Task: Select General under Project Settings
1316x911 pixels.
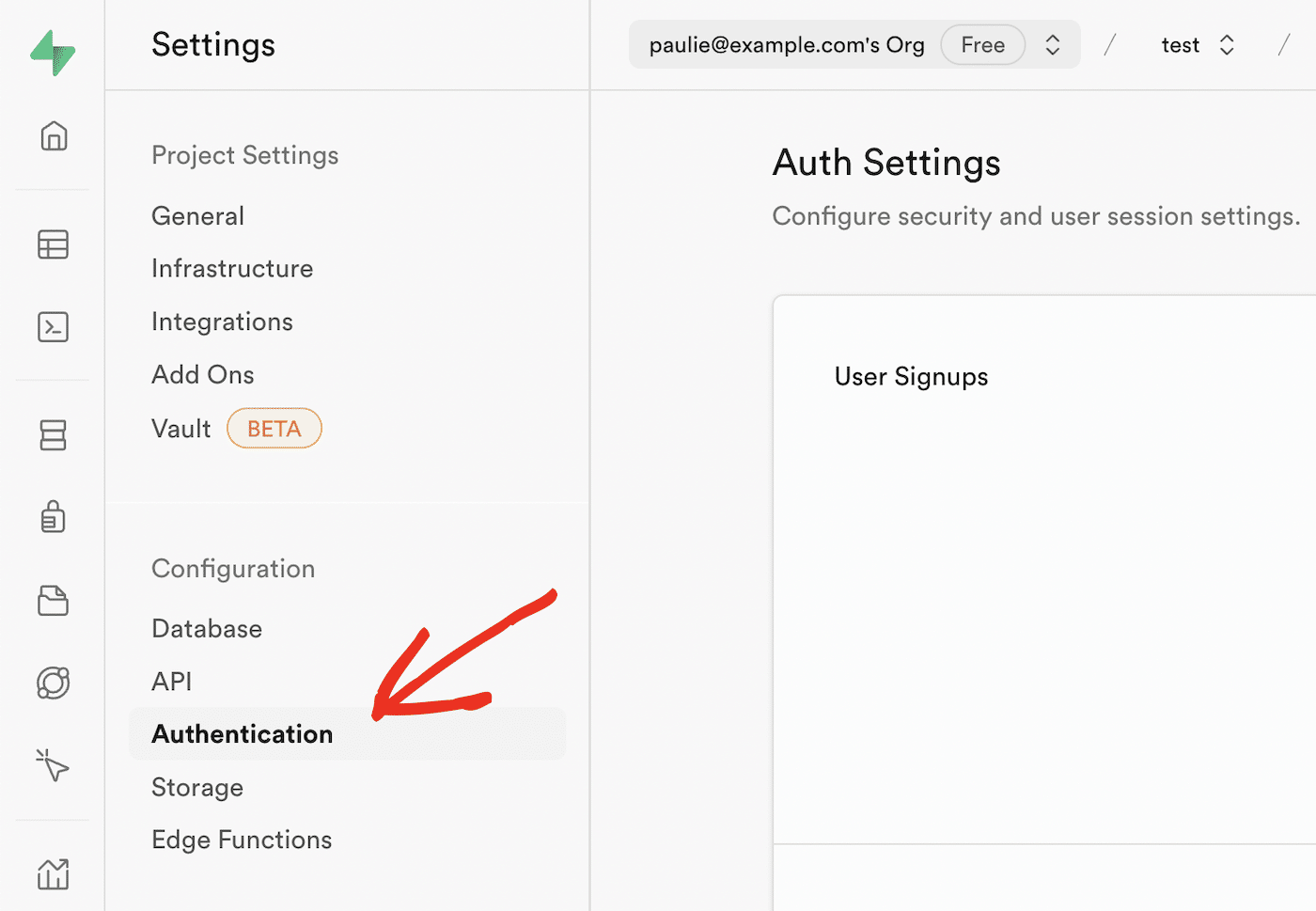Action: tap(197, 215)
